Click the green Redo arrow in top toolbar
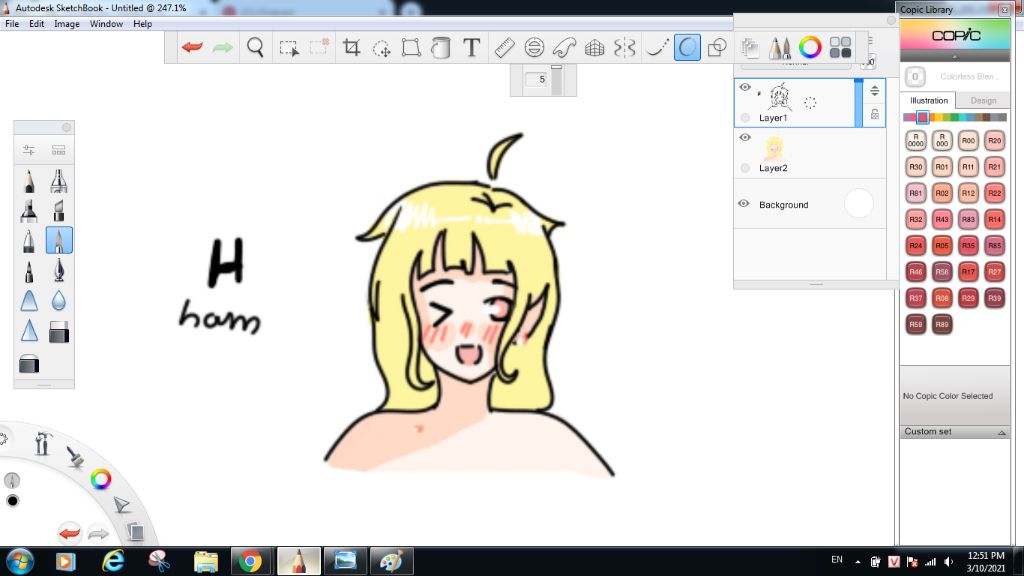This screenshot has width=1024, height=576. [x=223, y=47]
